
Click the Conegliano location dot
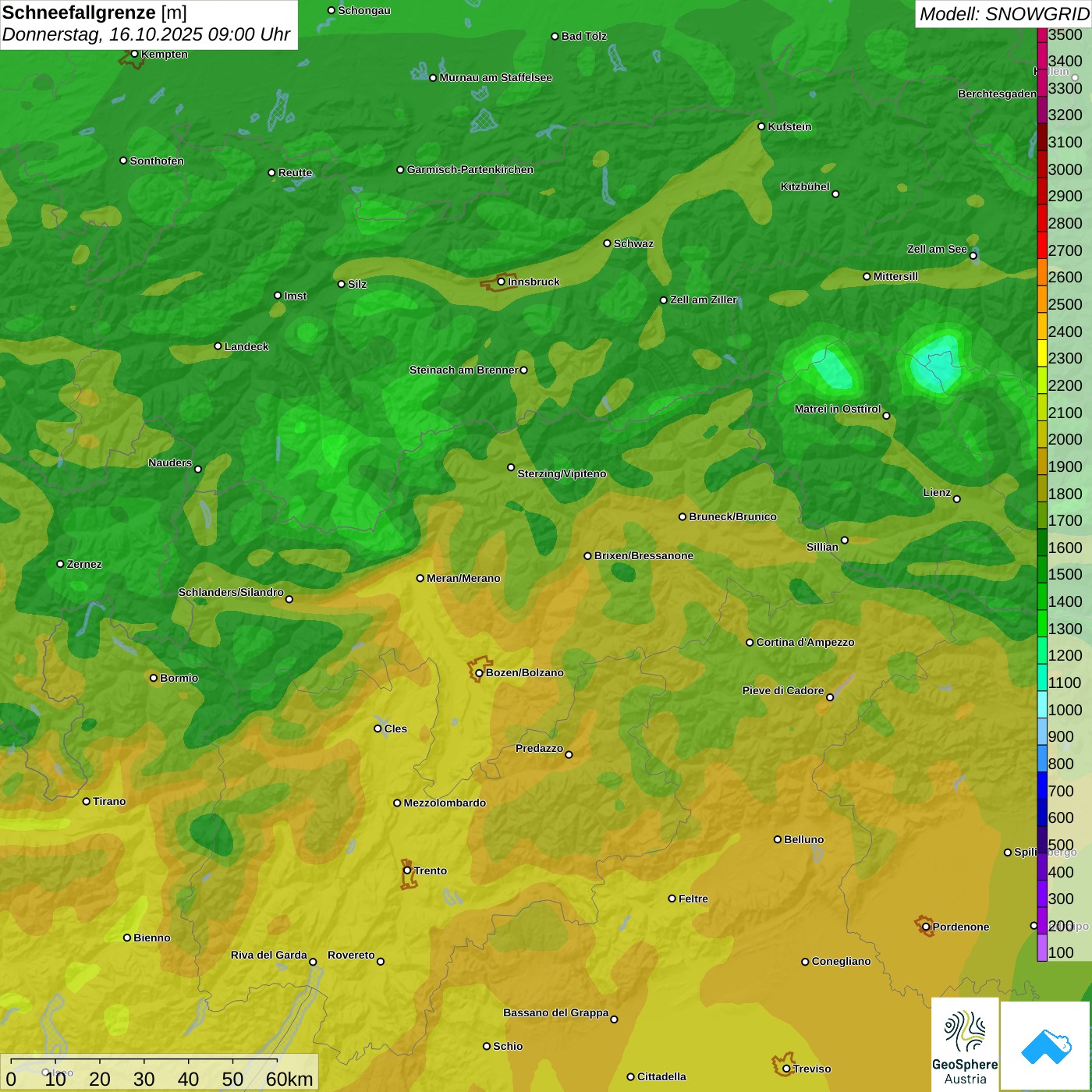click(805, 962)
